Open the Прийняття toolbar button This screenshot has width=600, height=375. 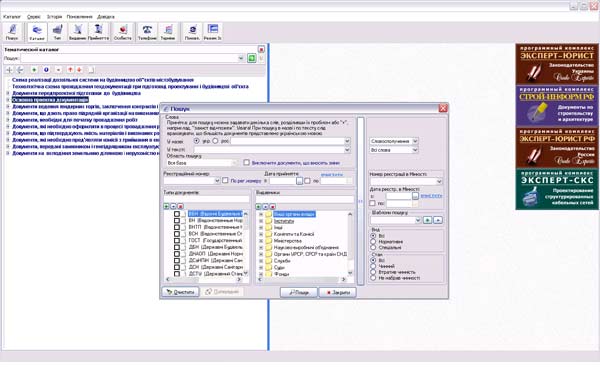click(98, 32)
